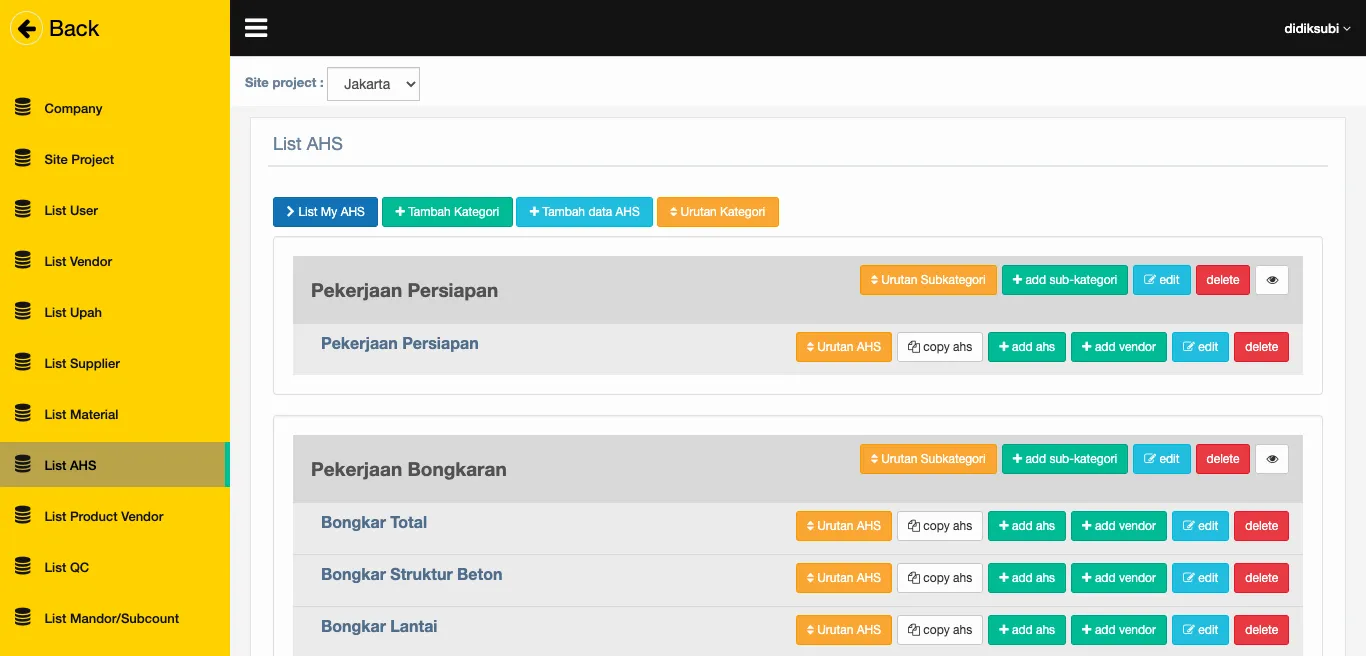Delete the Bongkar Lantai row

coord(1261,630)
